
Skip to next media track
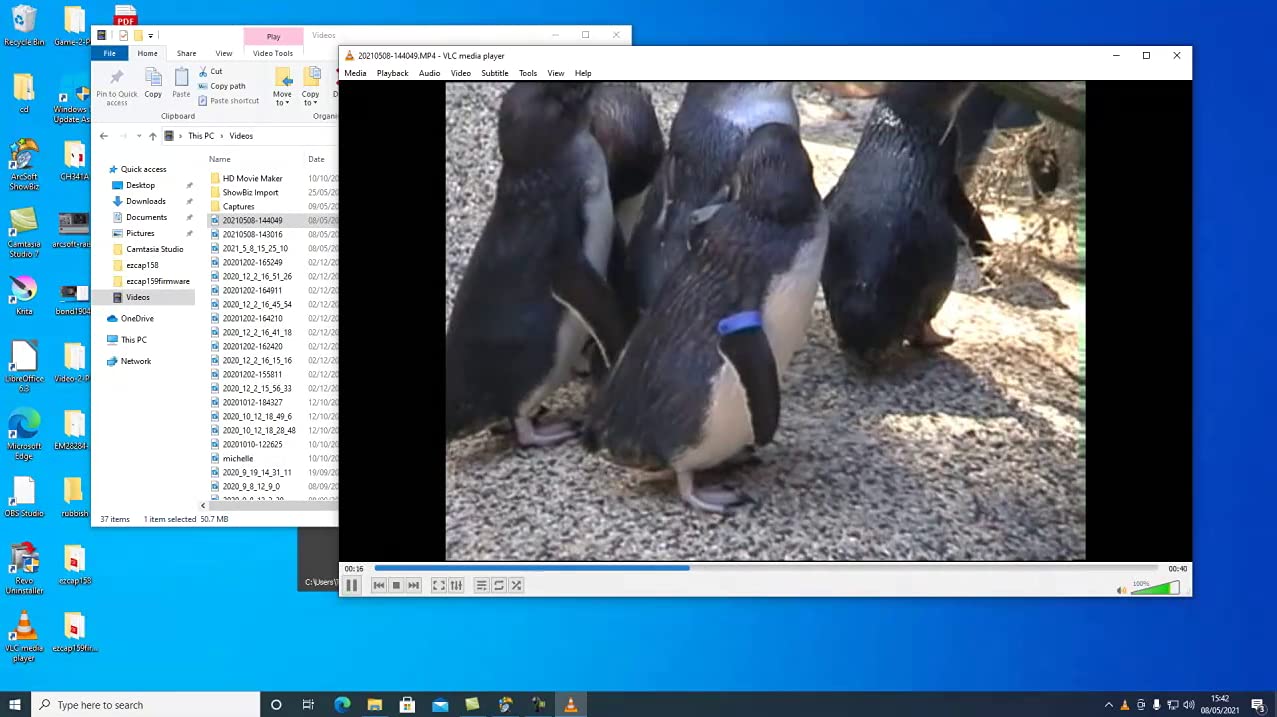(x=414, y=586)
